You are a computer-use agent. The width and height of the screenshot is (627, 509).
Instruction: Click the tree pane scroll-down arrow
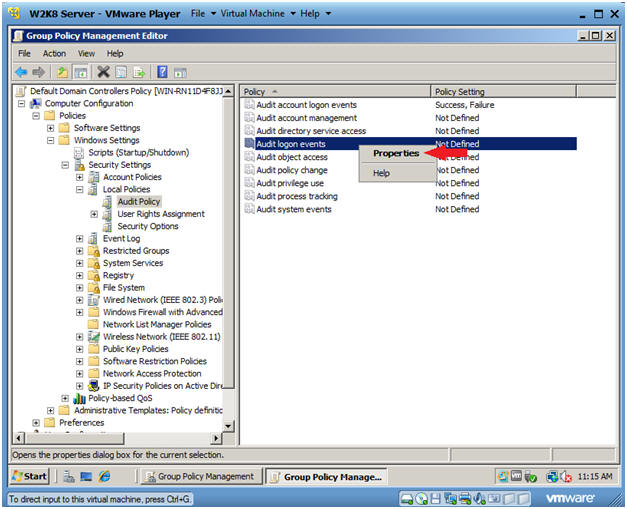tap(228, 426)
